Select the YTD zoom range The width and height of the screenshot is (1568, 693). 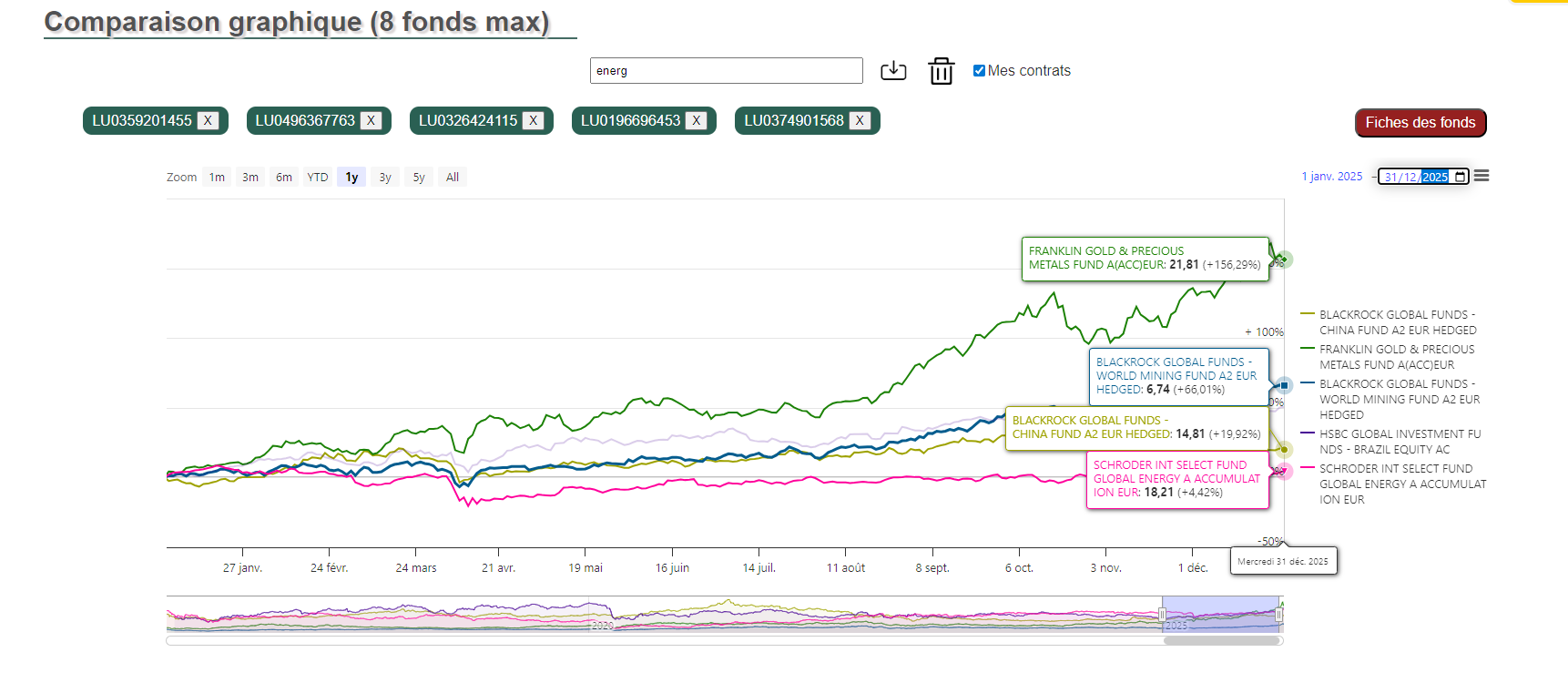(x=317, y=178)
